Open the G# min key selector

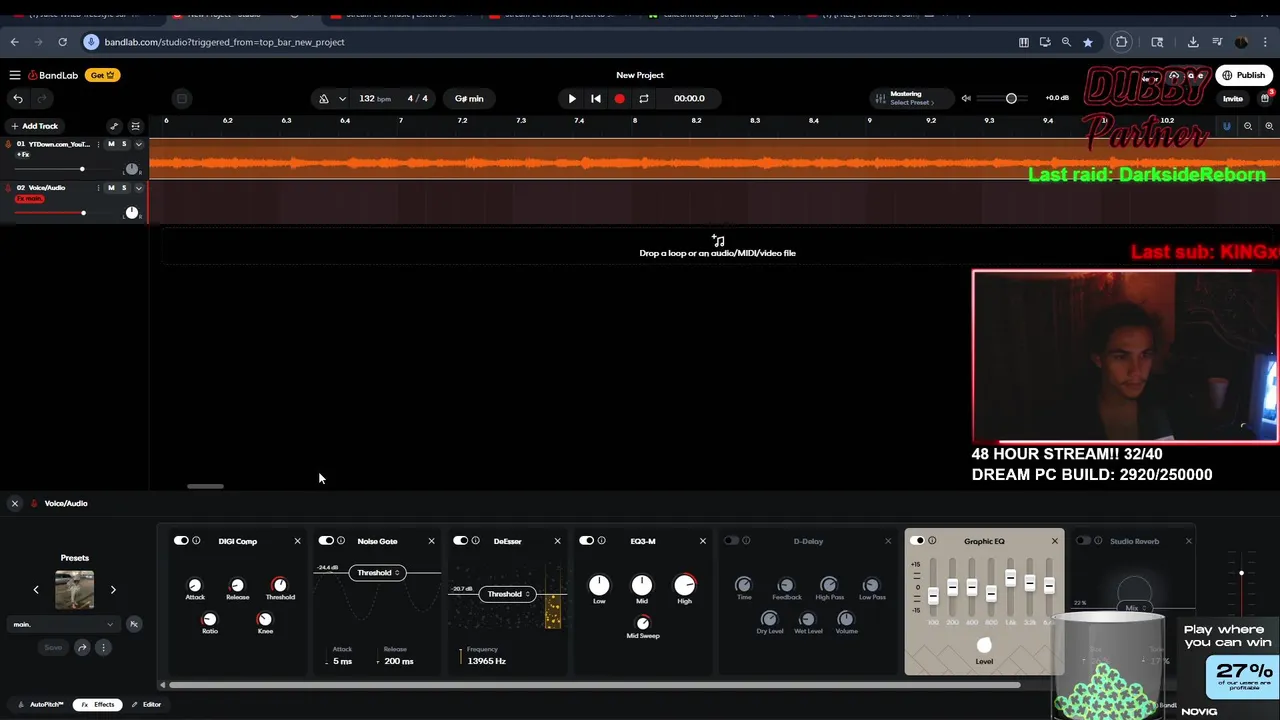(x=469, y=98)
